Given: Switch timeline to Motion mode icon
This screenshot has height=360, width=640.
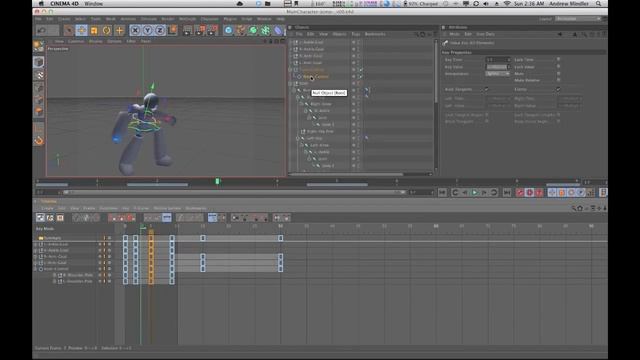Looking at the screenshot, I should click(60, 218).
